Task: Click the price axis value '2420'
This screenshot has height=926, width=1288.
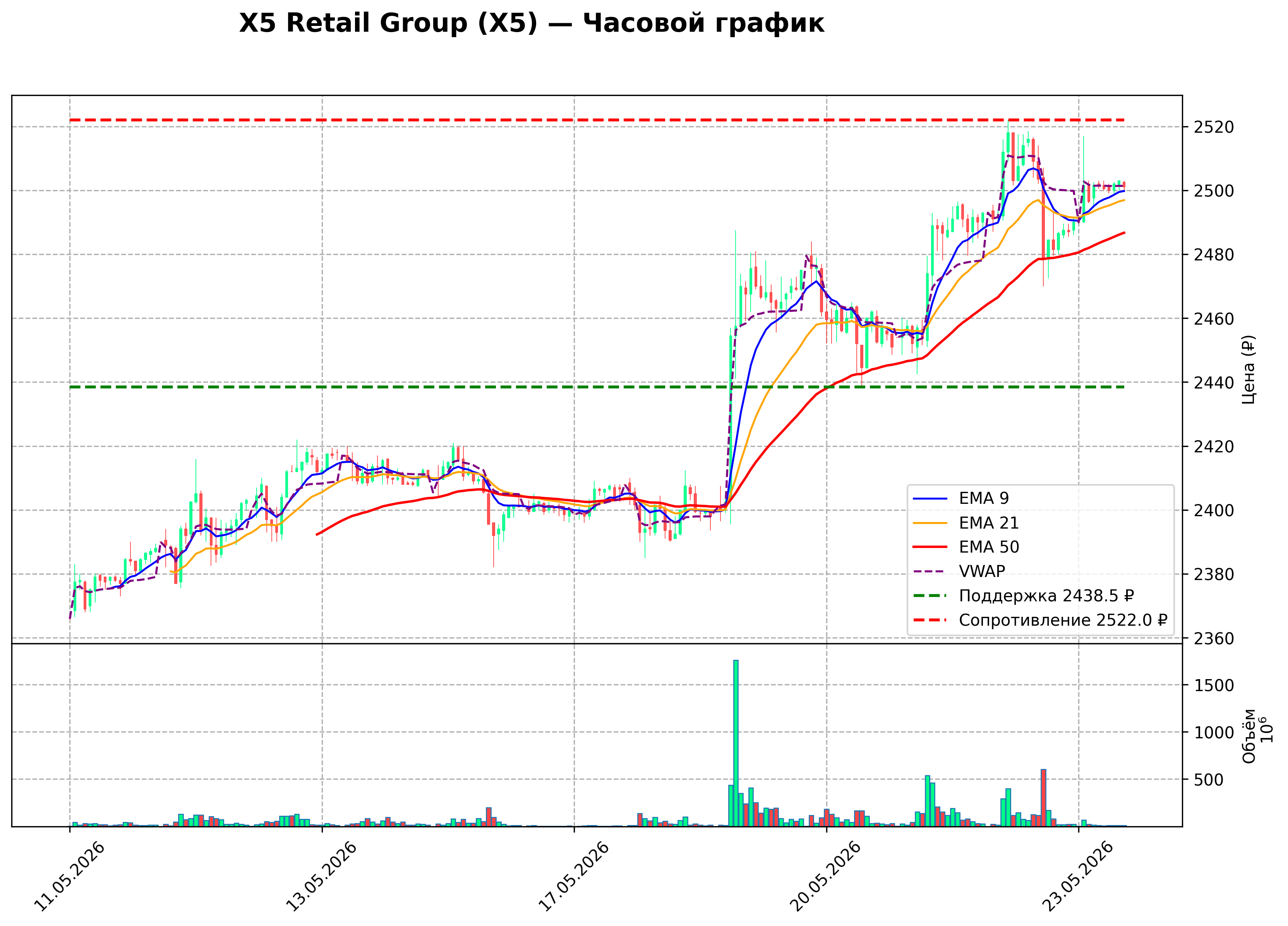Action: tap(1214, 447)
